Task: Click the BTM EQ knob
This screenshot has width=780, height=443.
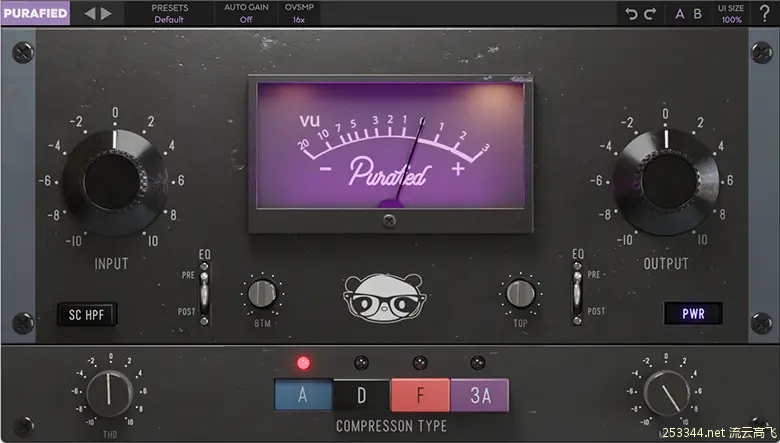Action: click(262, 293)
